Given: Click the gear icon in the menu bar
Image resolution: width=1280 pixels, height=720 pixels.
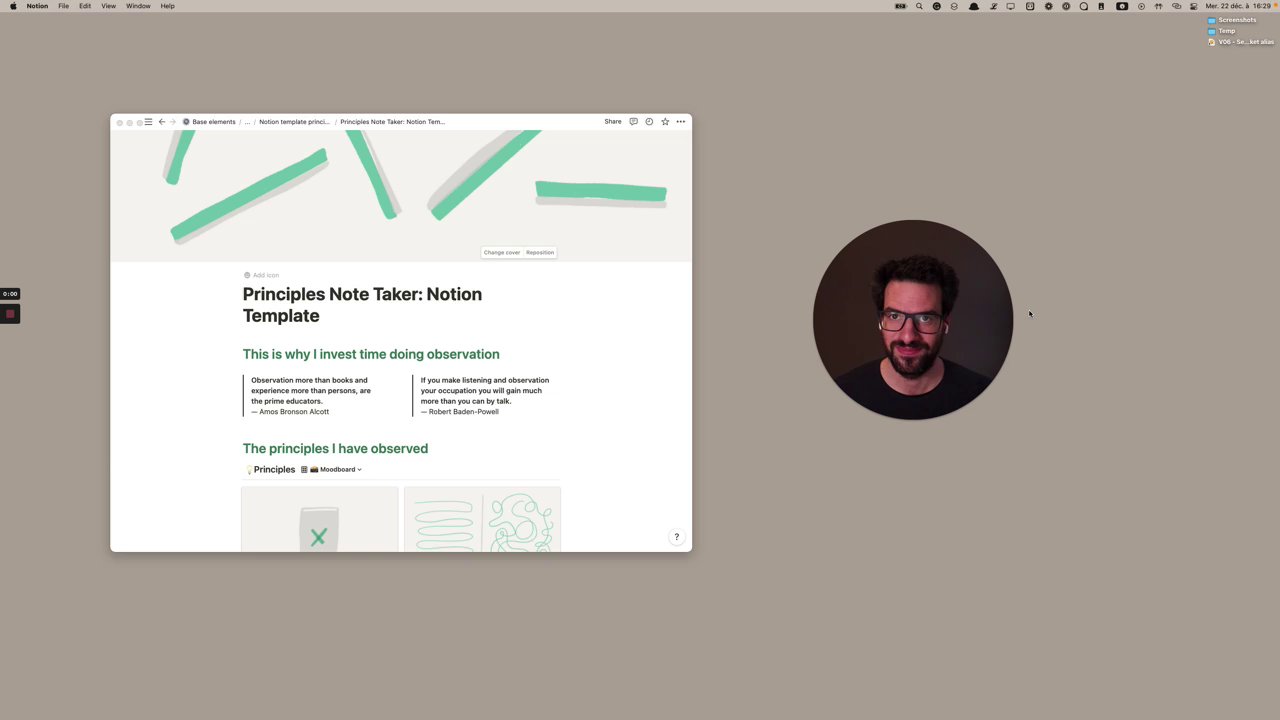Looking at the screenshot, I should [x=1048, y=6].
